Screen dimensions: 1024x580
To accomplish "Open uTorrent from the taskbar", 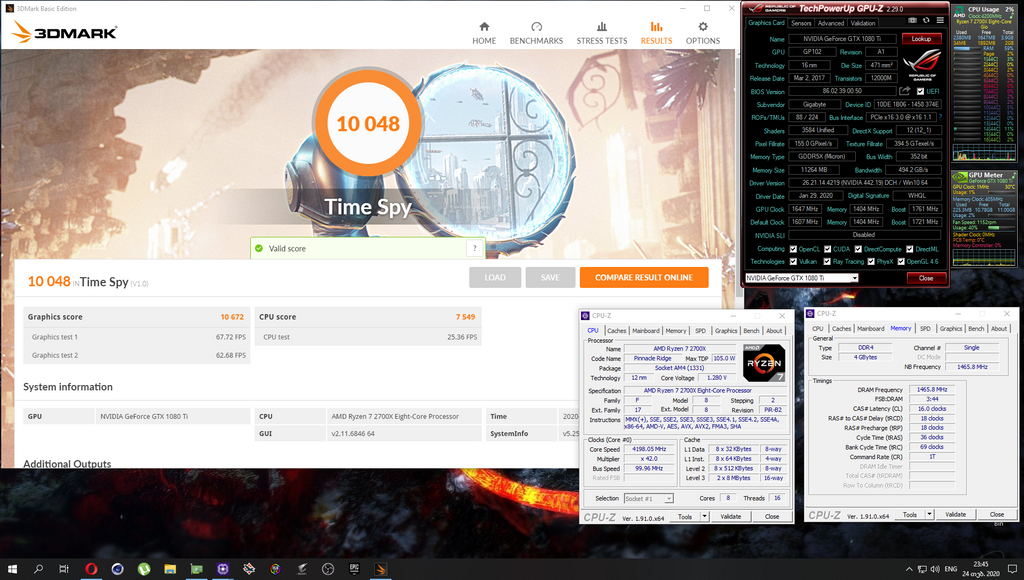I will pos(144,569).
